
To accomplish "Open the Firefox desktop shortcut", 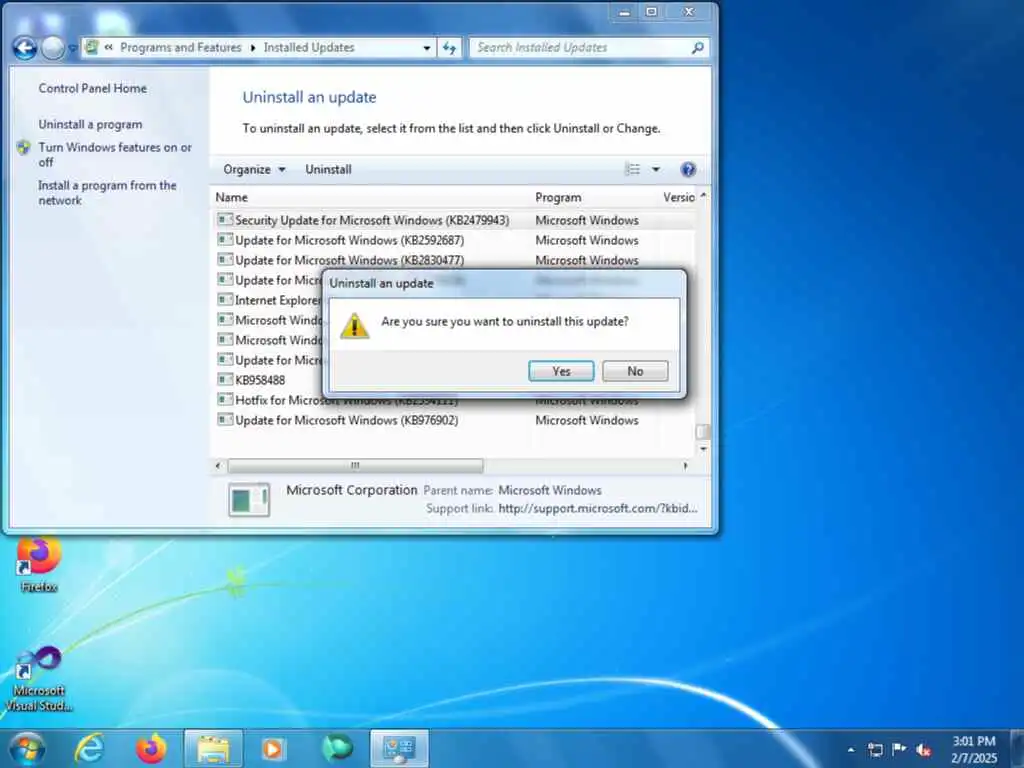I will [x=39, y=564].
